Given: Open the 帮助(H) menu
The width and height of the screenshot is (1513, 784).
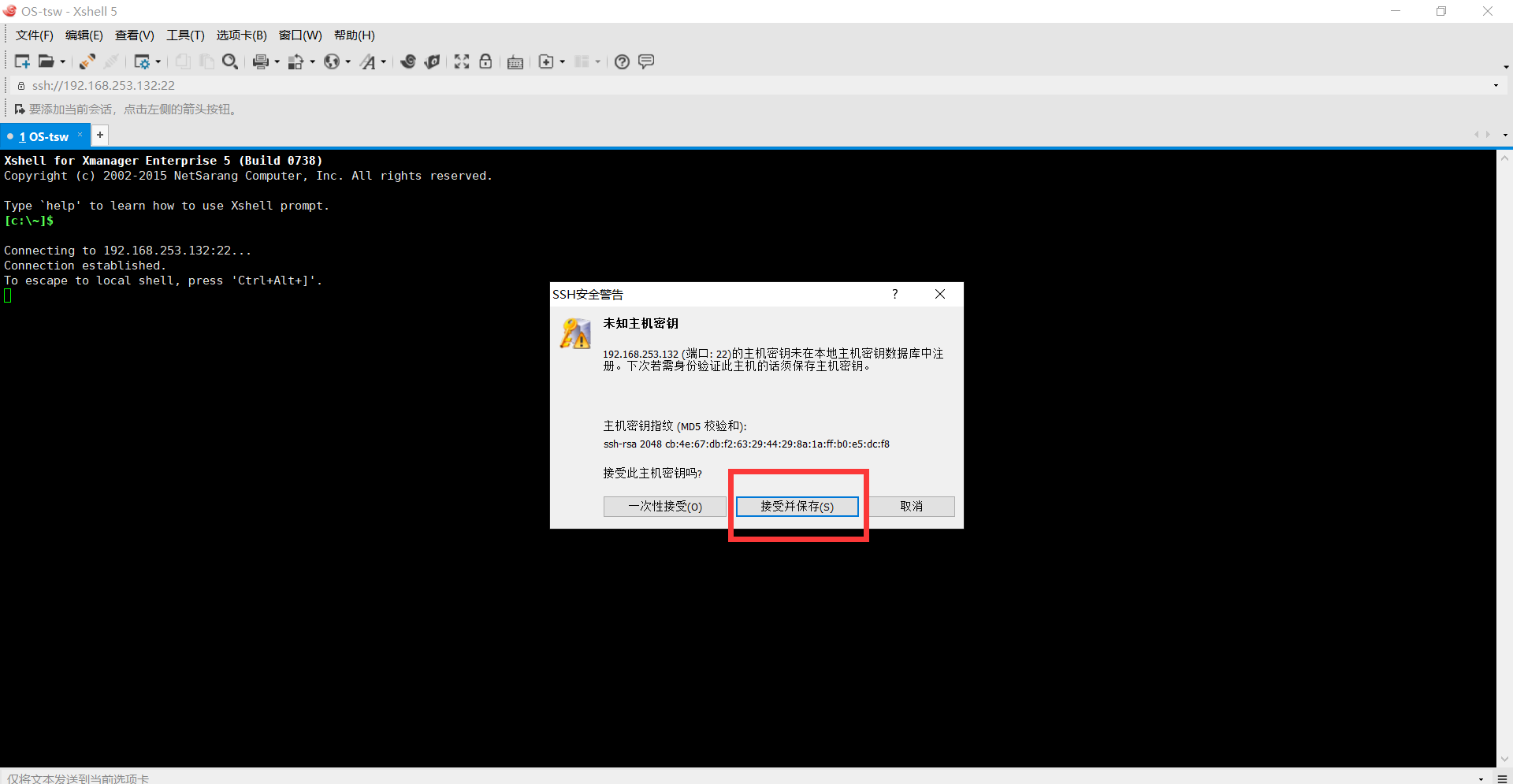Looking at the screenshot, I should coord(355,35).
